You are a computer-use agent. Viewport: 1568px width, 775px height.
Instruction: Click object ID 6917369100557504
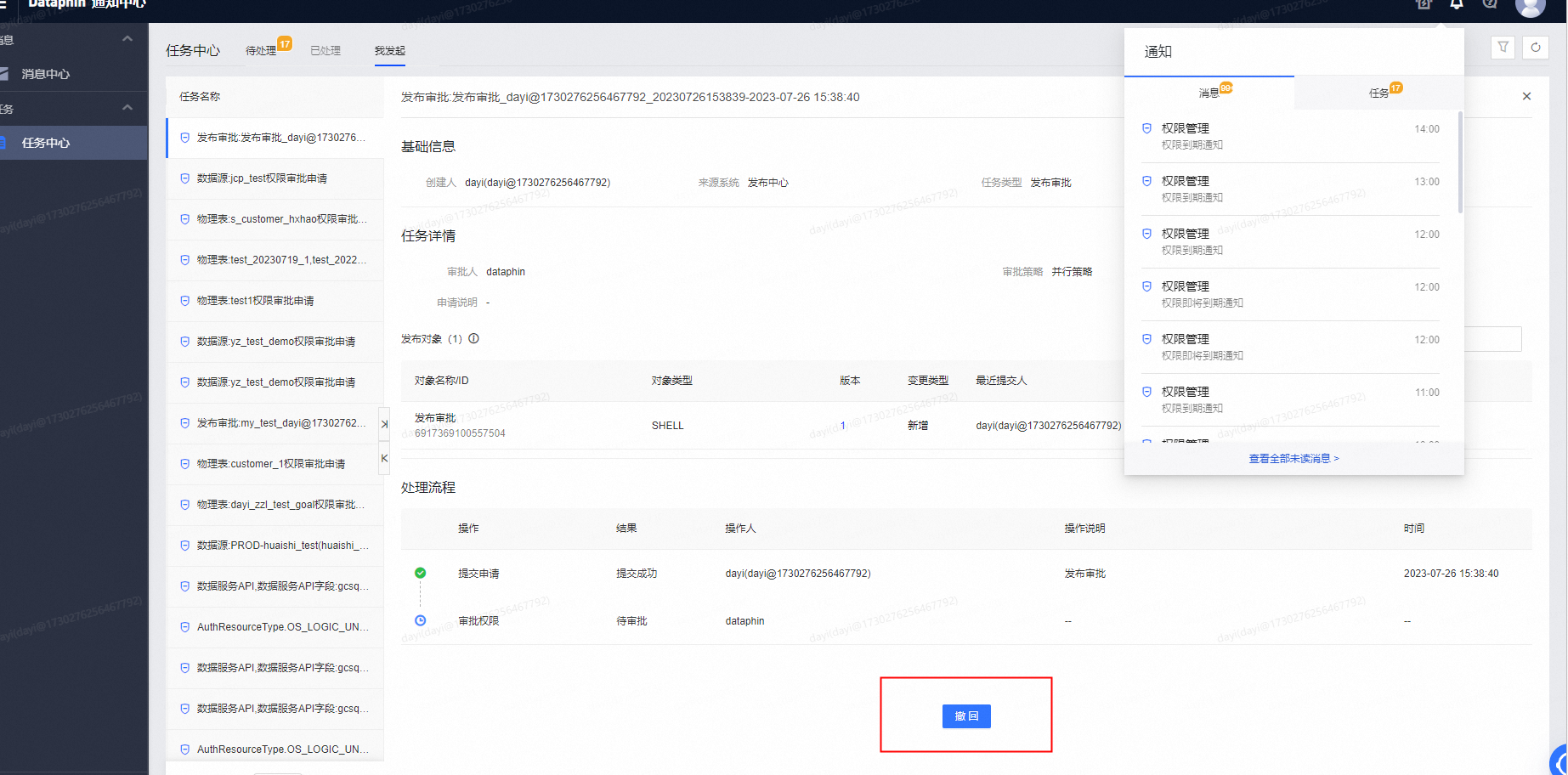(x=460, y=433)
